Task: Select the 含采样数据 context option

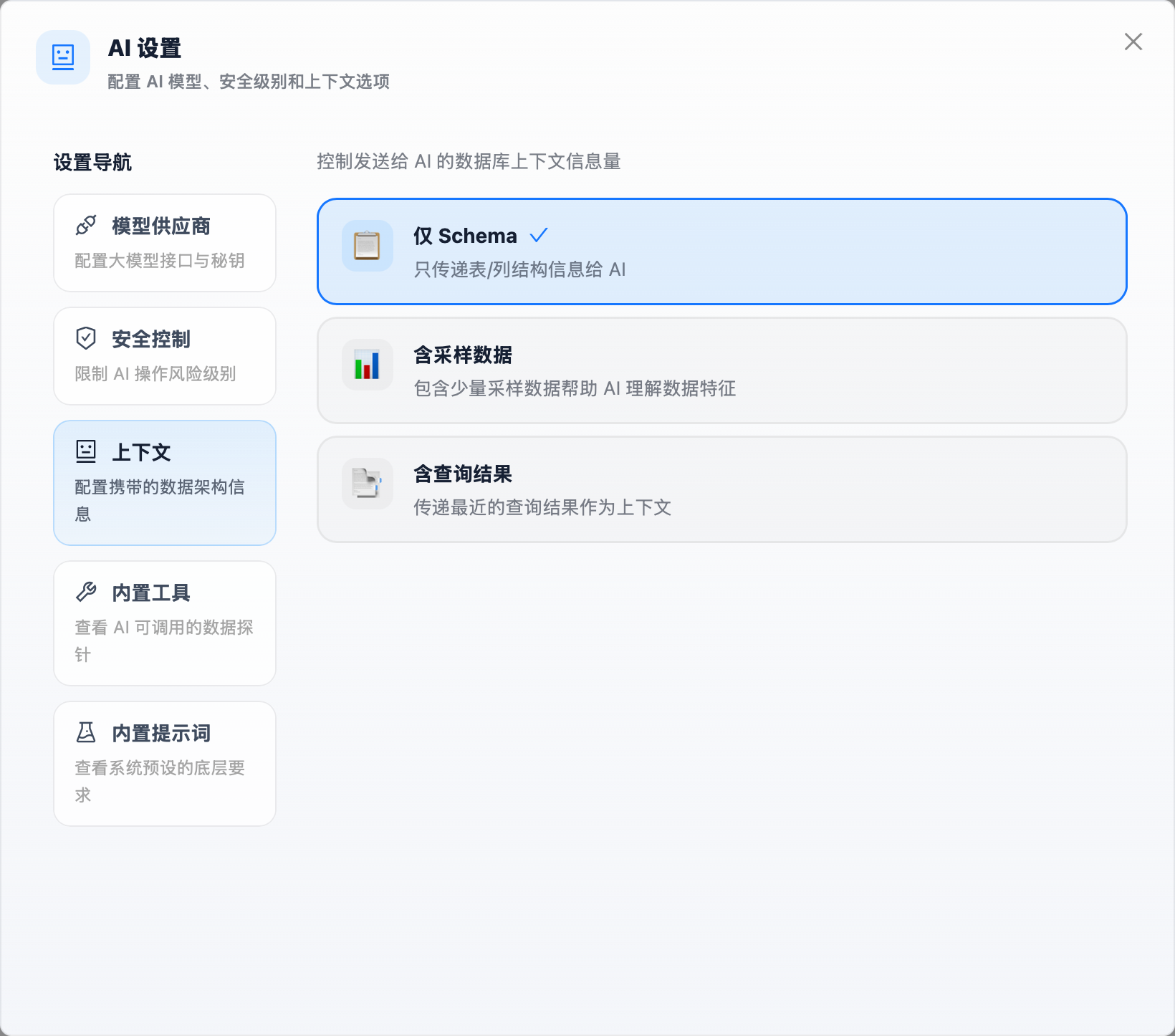Action: pyautogui.click(x=722, y=370)
